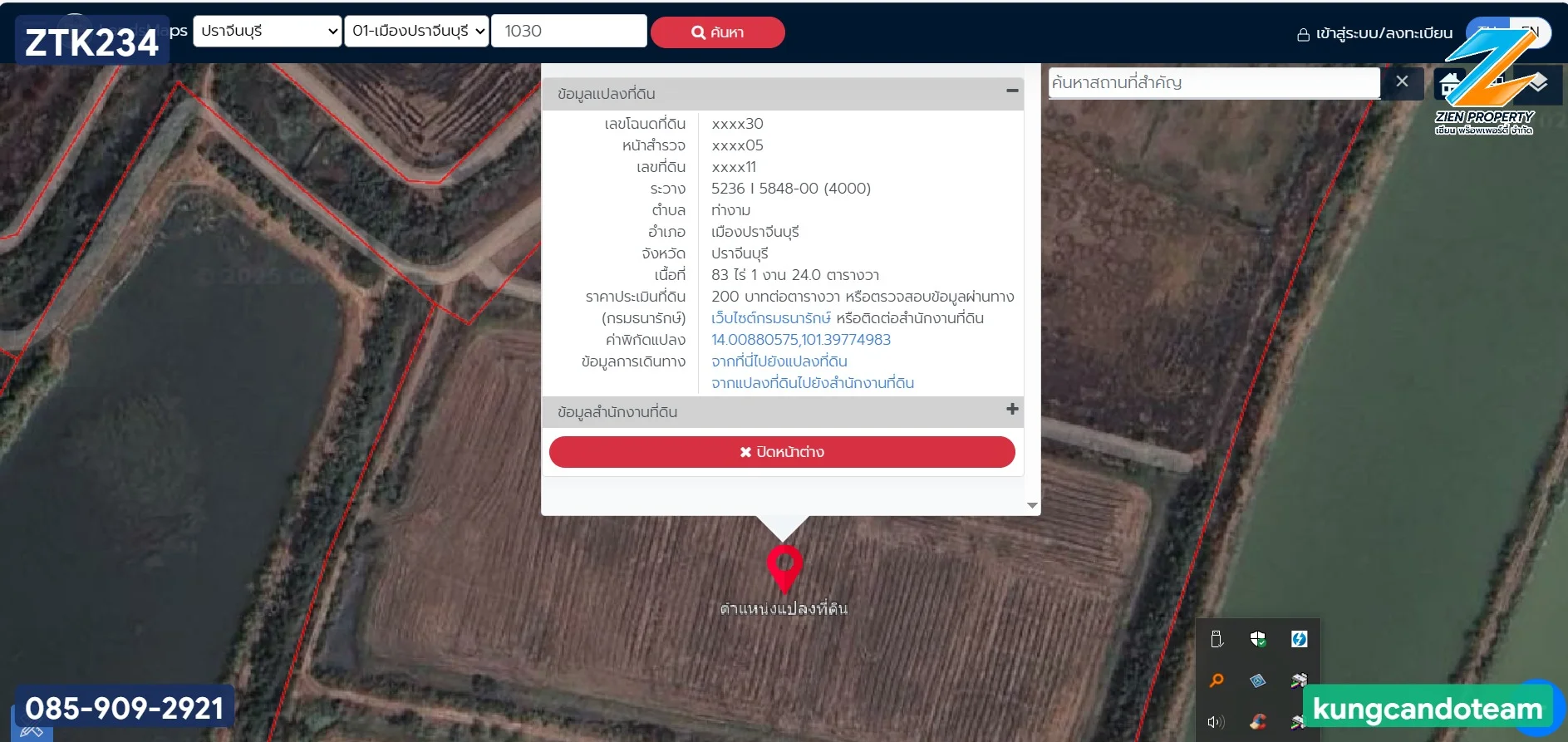The width and height of the screenshot is (1568, 742).
Task: Open the Thunderbolt tray icon
Action: tap(1299, 639)
